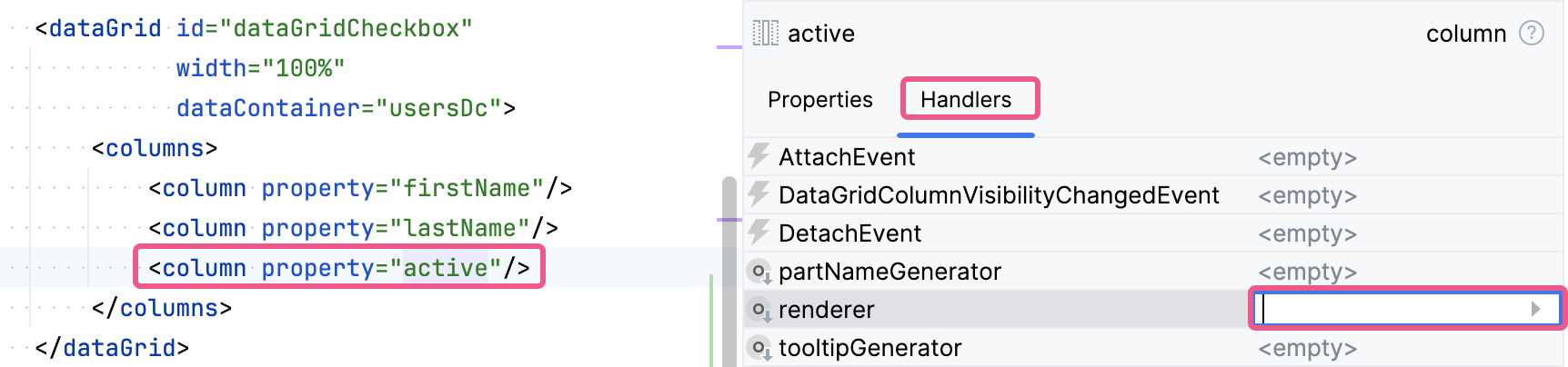
Task: Click the AttachEvent empty value
Action: (x=1307, y=157)
